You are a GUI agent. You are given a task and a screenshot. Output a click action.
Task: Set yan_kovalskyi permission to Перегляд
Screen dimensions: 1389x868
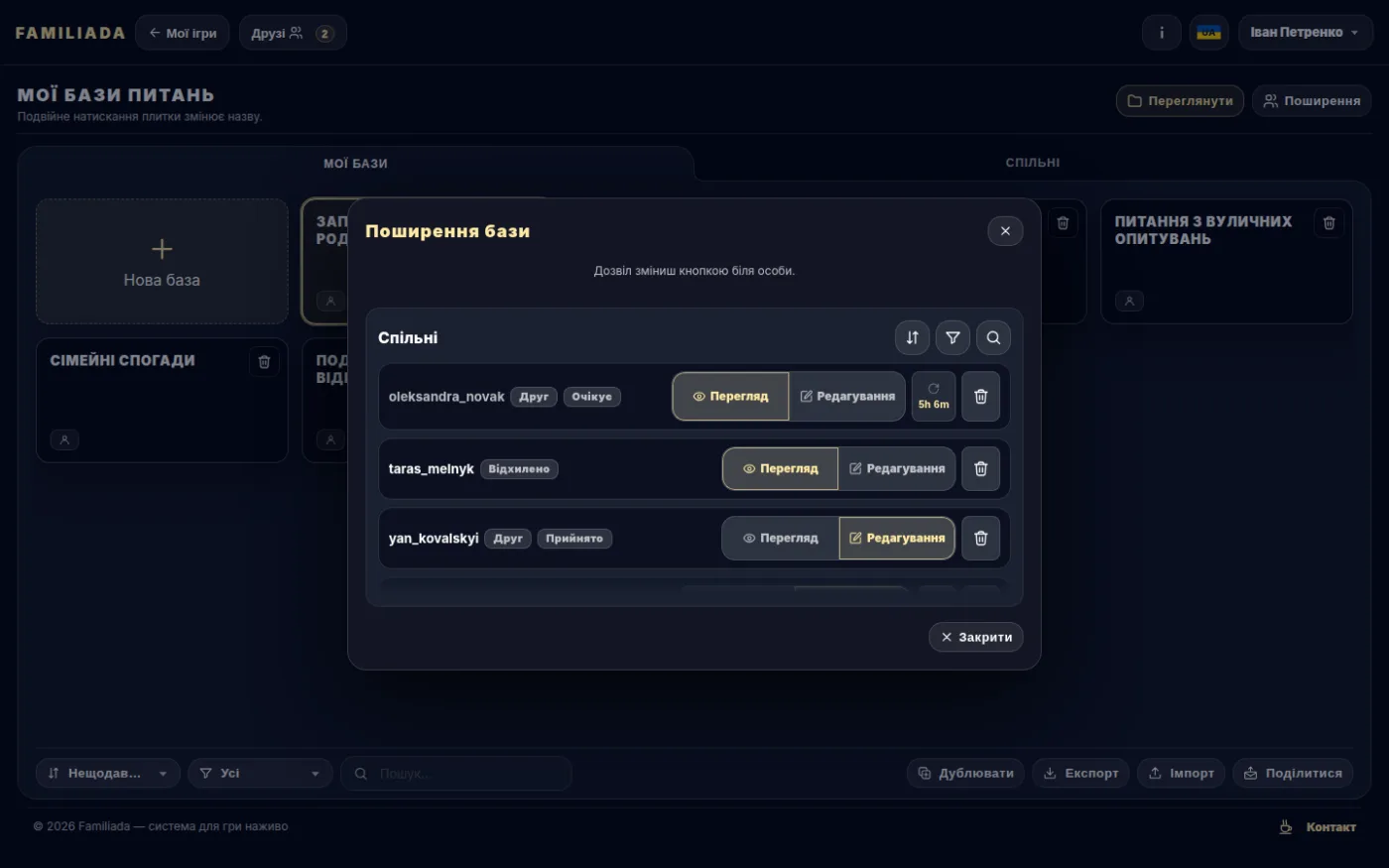coord(781,538)
